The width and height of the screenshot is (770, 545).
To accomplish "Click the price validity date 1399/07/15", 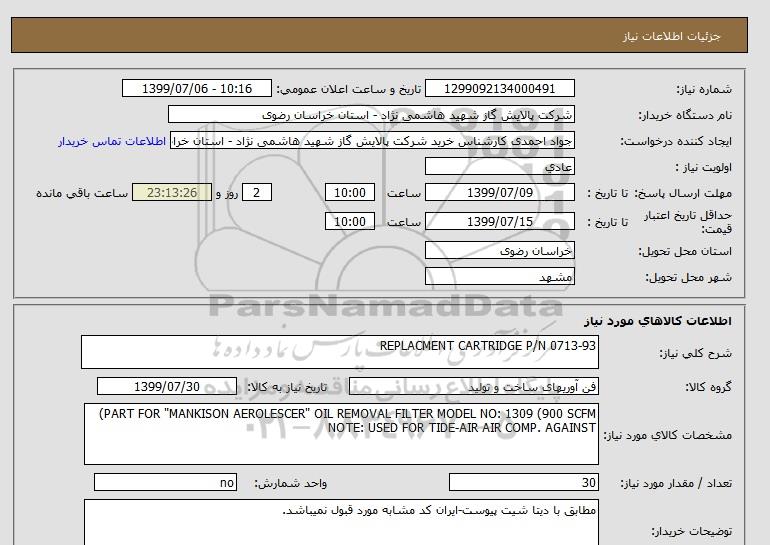I will click(x=500, y=222).
